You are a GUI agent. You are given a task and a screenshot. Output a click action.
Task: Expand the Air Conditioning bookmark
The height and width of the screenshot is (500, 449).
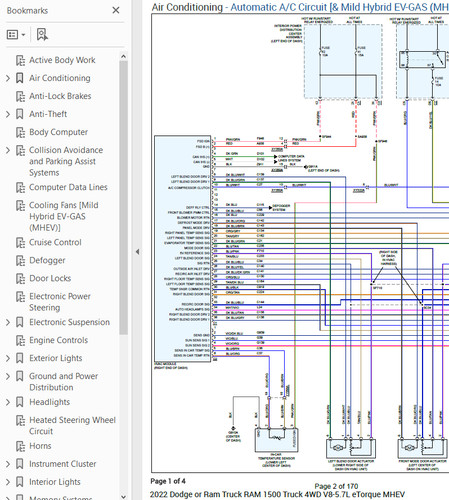click(8, 78)
